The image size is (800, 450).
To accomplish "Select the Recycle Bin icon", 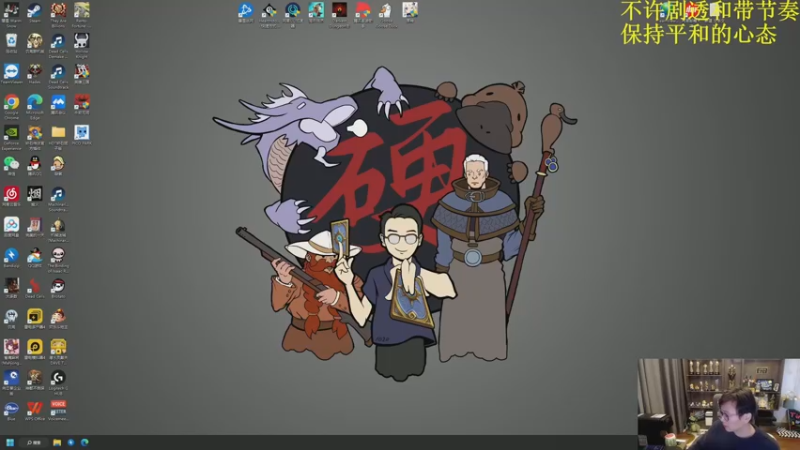I will [x=11, y=41].
